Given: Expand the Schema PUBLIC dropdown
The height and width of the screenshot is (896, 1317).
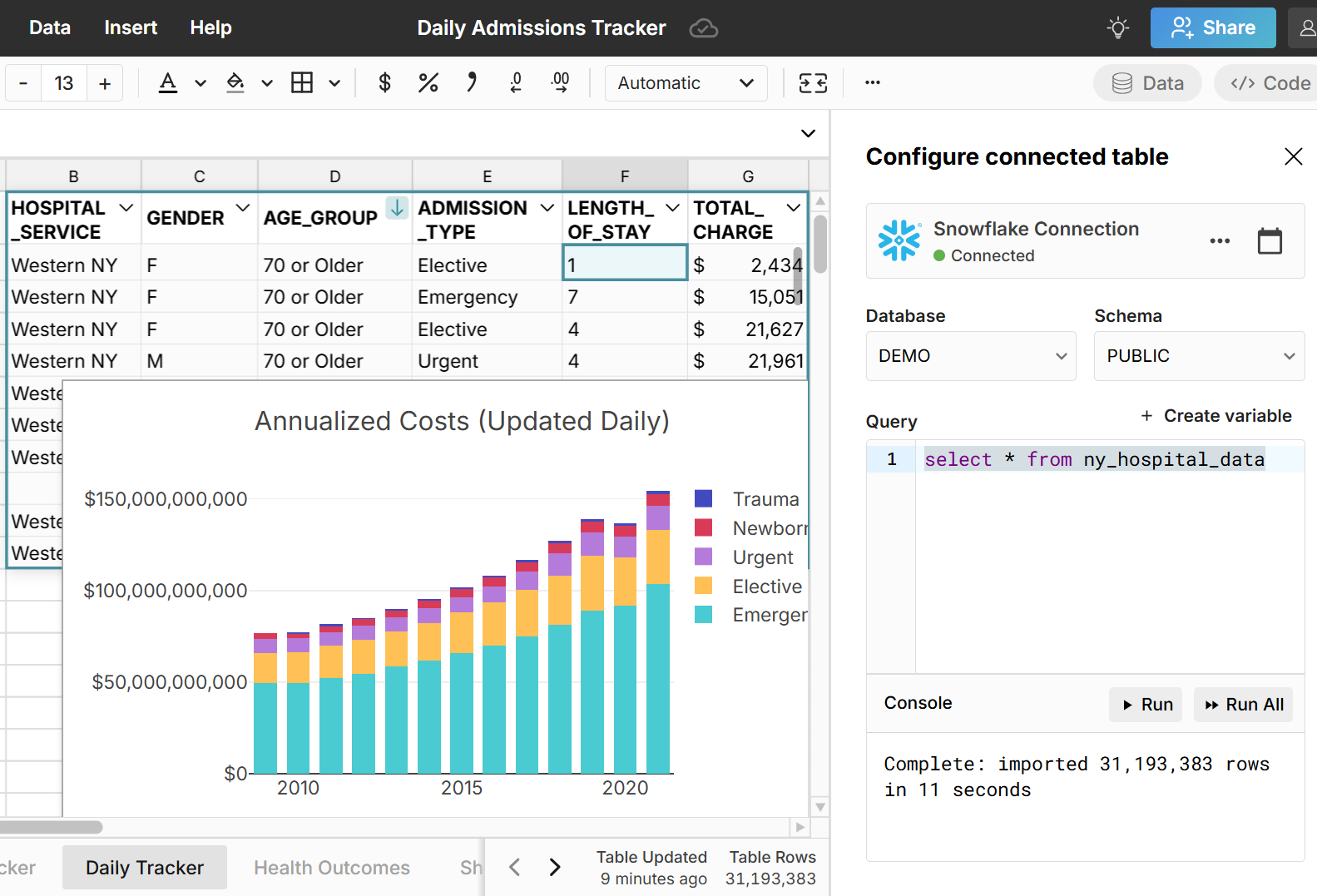Looking at the screenshot, I should [1198, 356].
